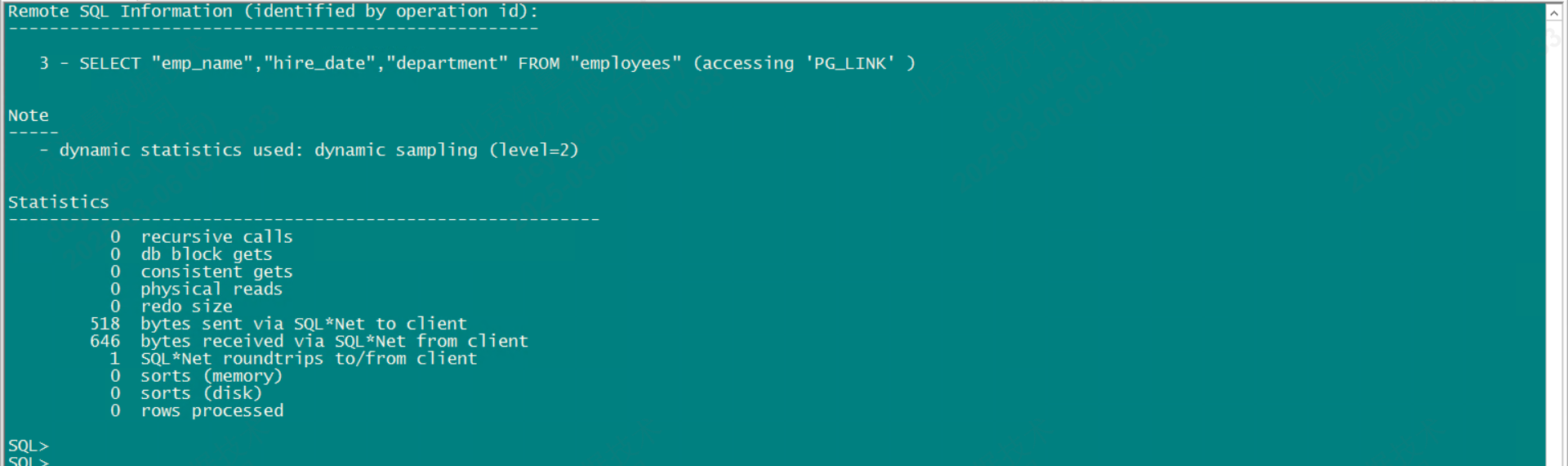Image resolution: width=1568 pixels, height=466 pixels.
Task: Click the redo size statistic
Action: [x=186, y=307]
